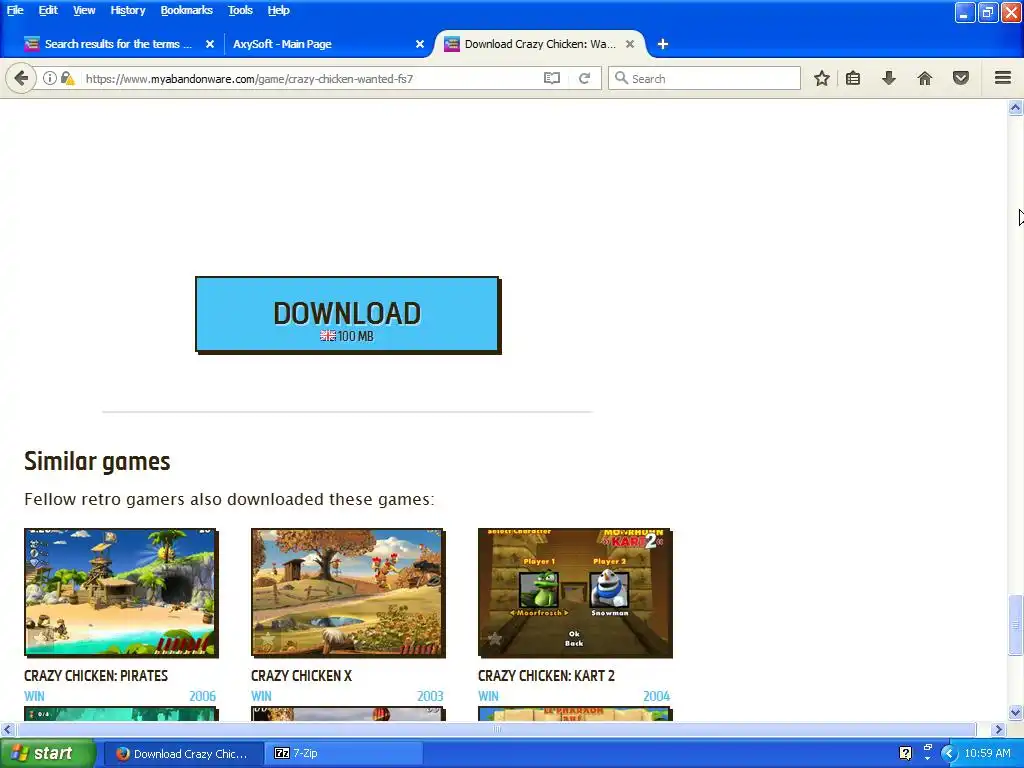Viewport: 1024px width, 768px height.
Task: Bookmark this page with the star icon
Action: (x=822, y=78)
